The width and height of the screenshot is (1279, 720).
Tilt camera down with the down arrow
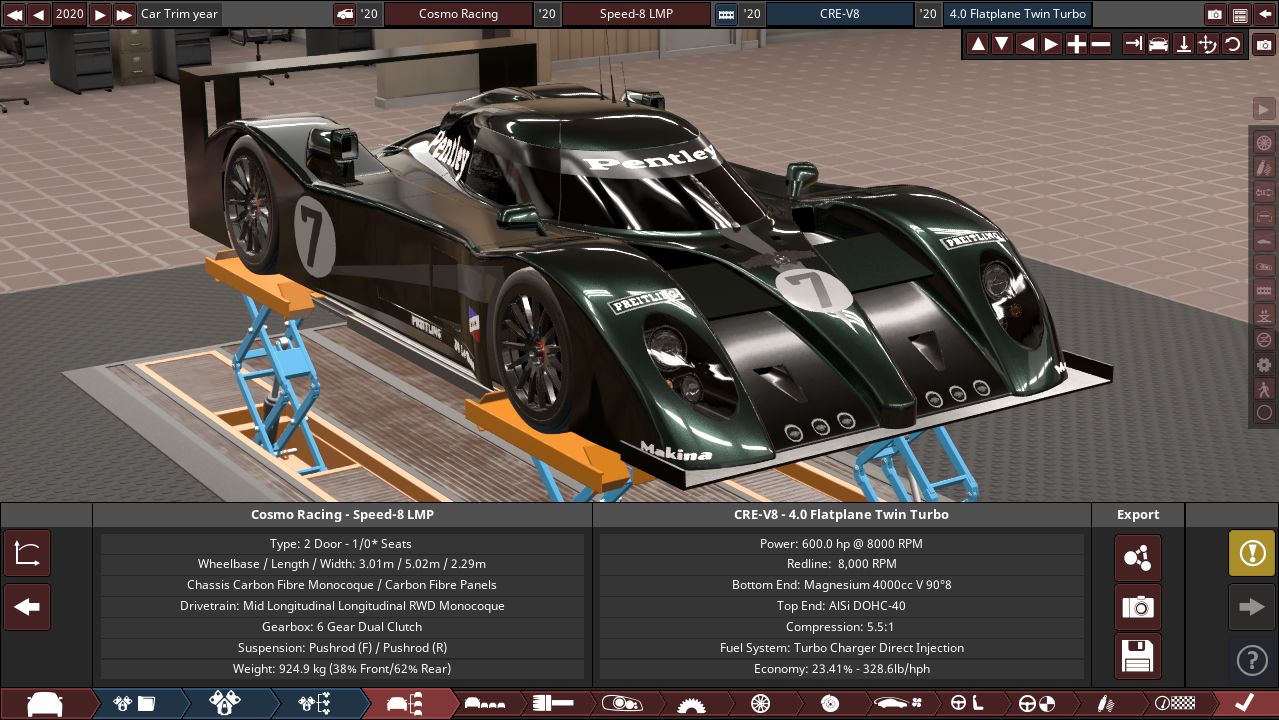coord(1002,44)
